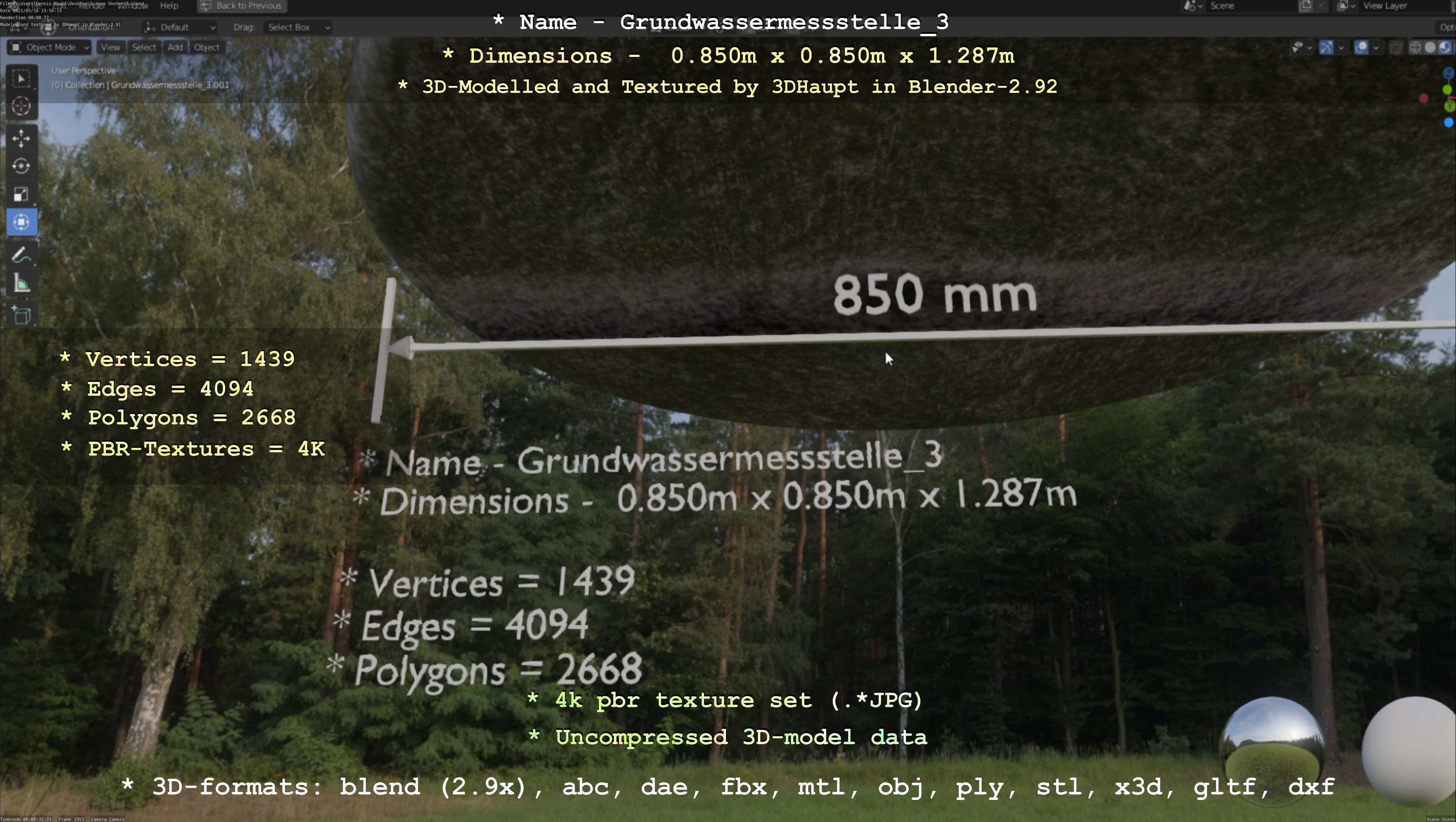
Task: Click the "Camera Camera" status text
Action: [107, 819]
